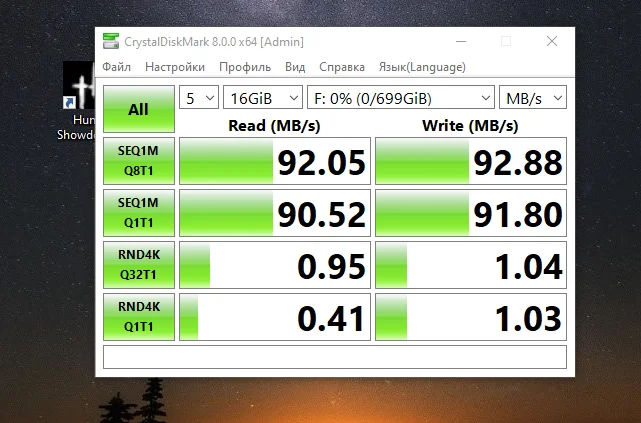This screenshot has width=641, height=423.
Task: Expand the test count dropdown showing 5
Action: (x=199, y=98)
